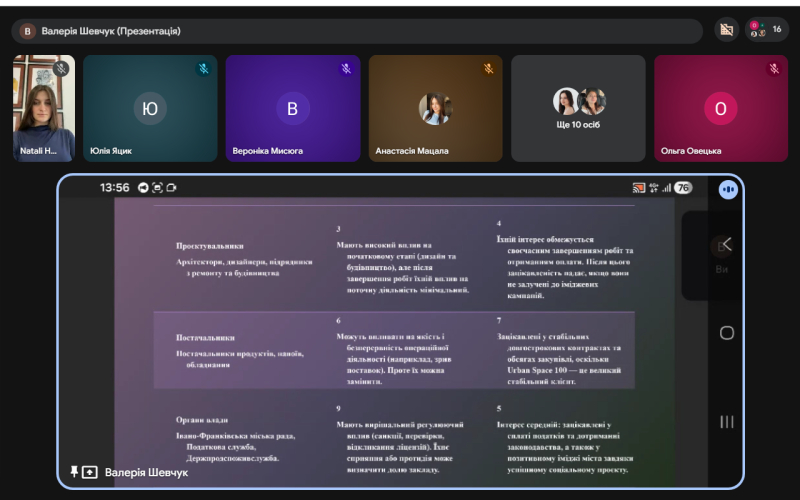800x500 pixels.
Task: Unpin the presentation using pin icon
Action: [74, 471]
